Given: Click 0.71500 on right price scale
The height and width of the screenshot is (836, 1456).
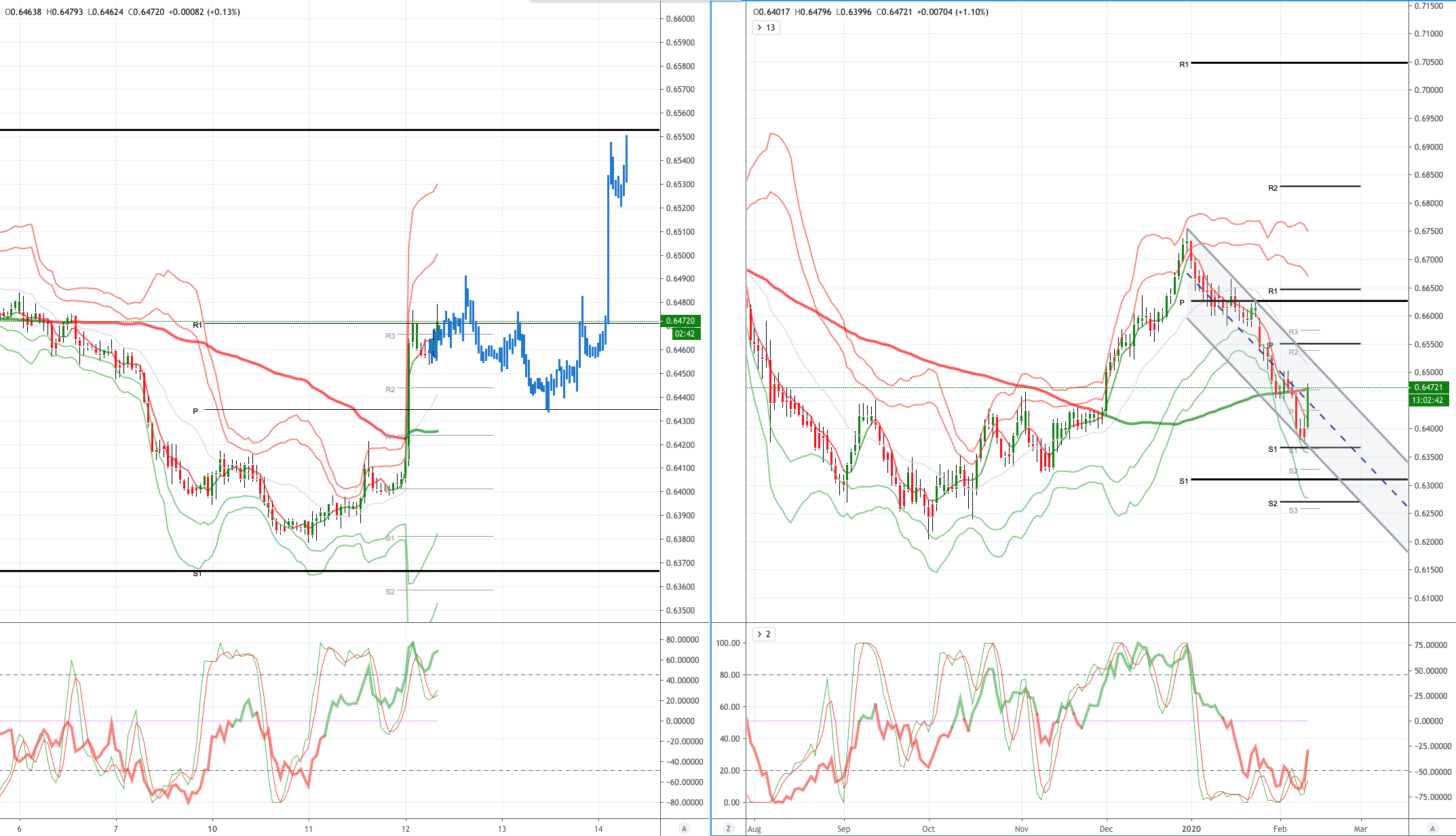Looking at the screenshot, I should coord(1428,6).
